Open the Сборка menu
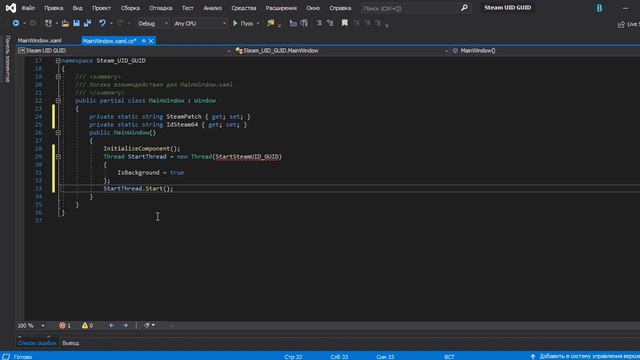640x360 pixels. (x=130, y=8)
